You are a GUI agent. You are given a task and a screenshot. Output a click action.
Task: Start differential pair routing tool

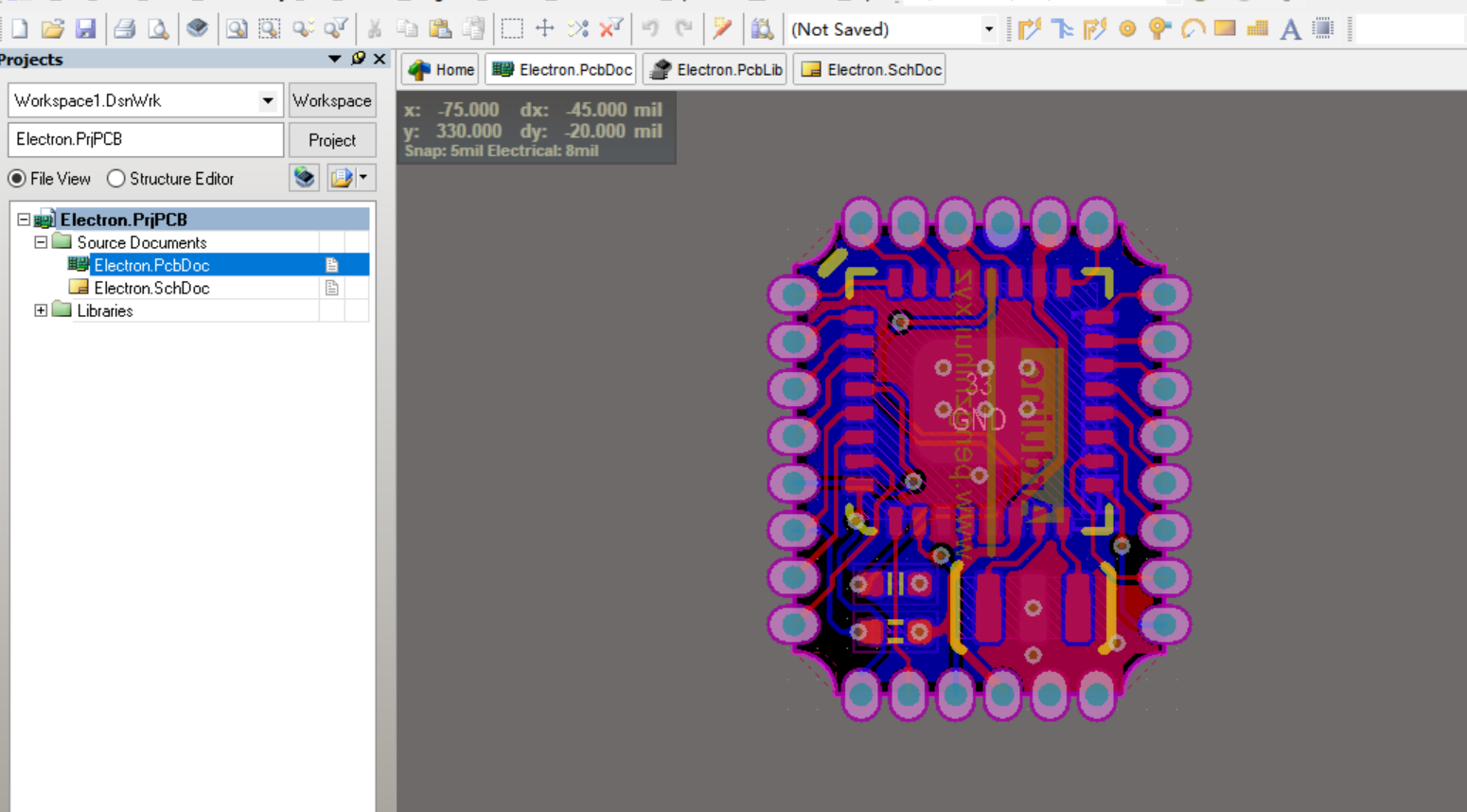click(x=1095, y=29)
